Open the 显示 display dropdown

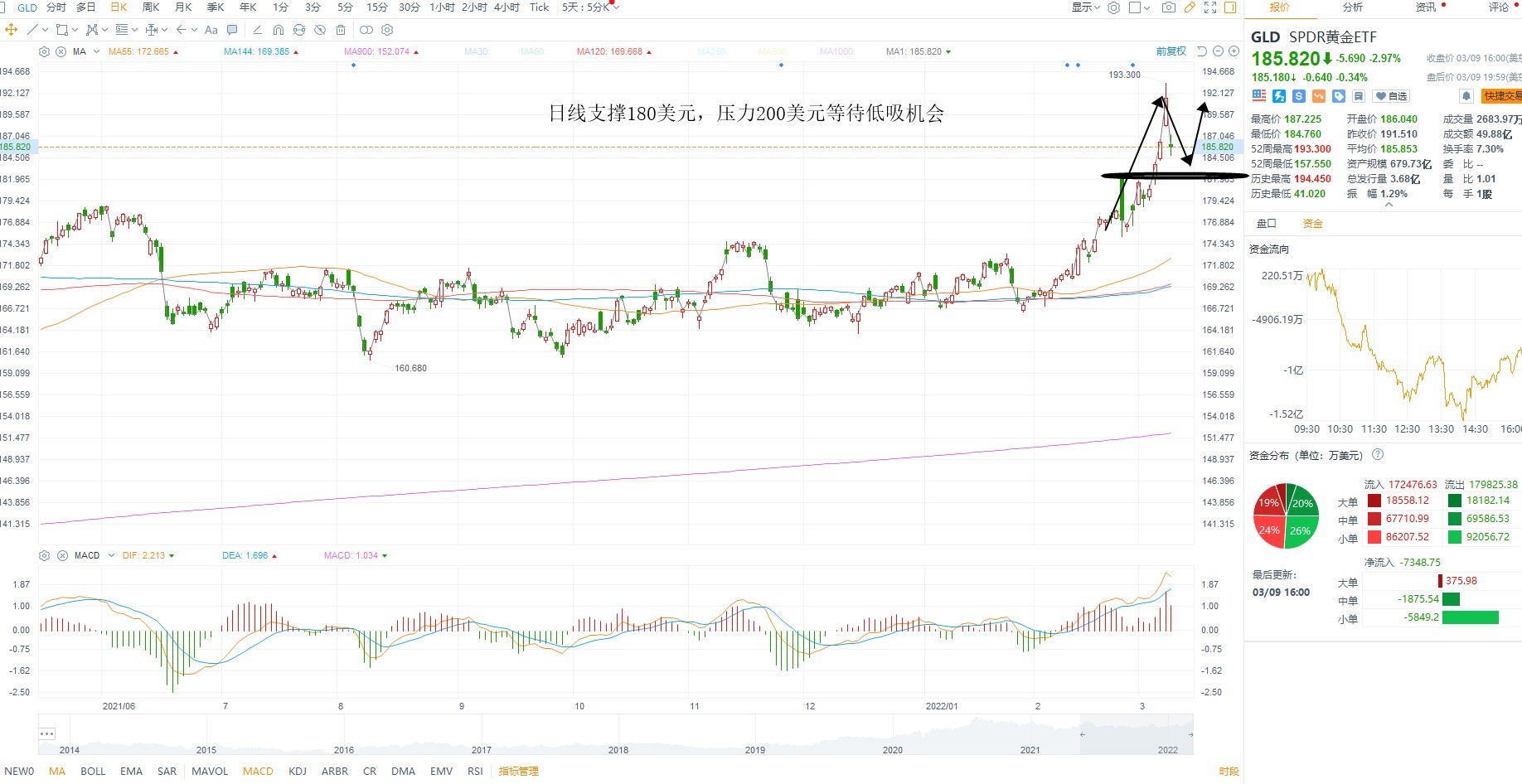tap(1086, 7)
